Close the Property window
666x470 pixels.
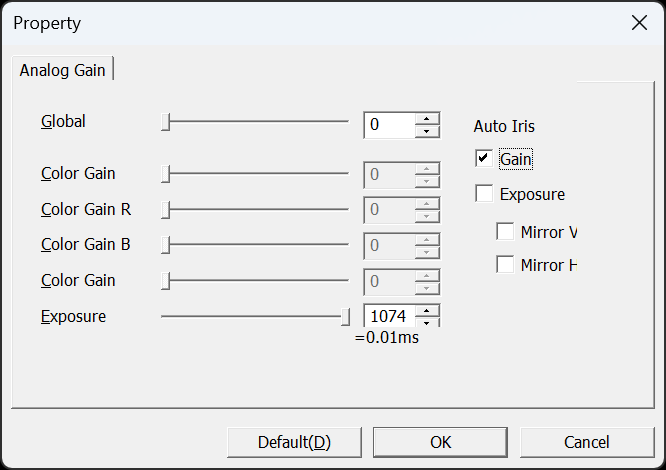pos(639,23)
